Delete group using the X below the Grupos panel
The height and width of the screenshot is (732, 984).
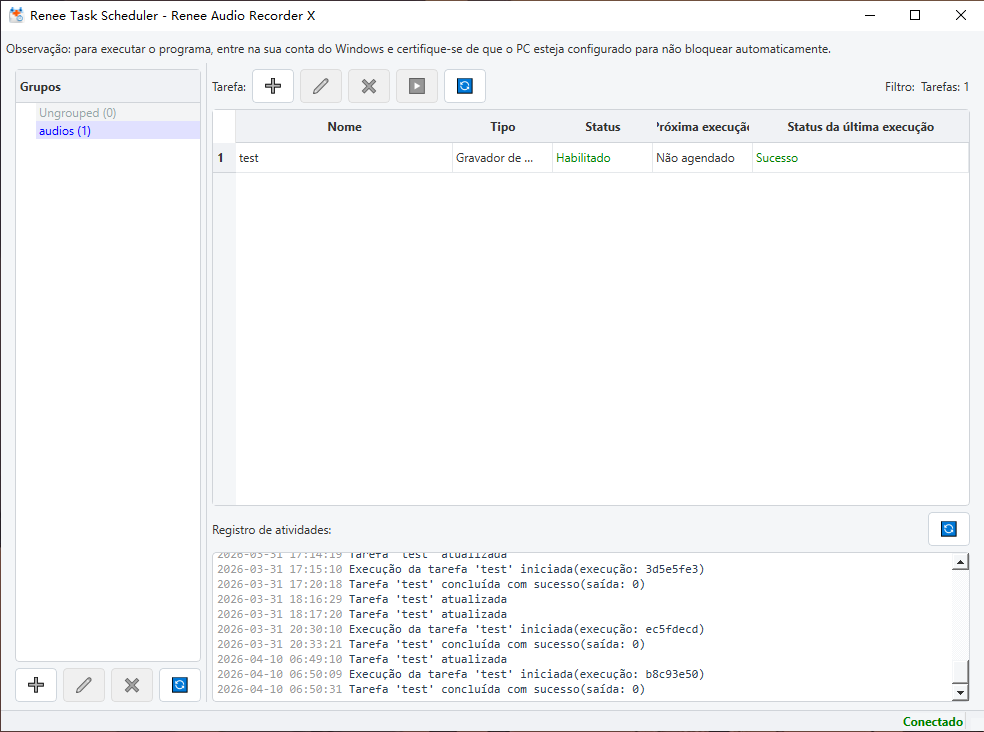pos(132,685)
